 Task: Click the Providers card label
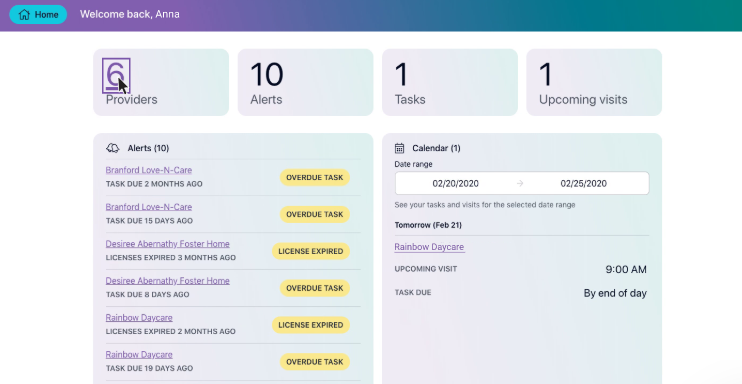(x=132, y=100)
